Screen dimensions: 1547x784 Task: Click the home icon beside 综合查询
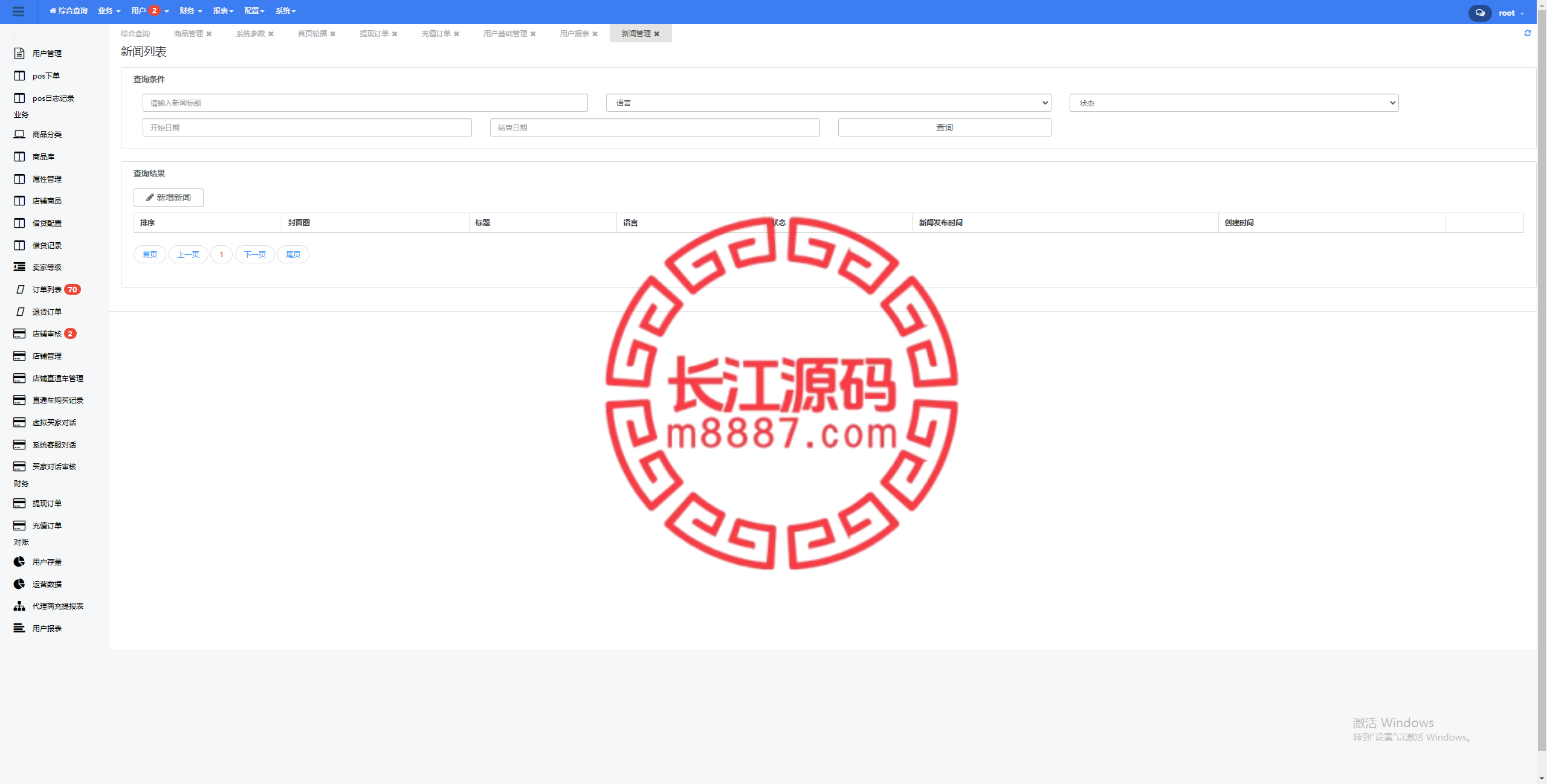[53, 11]
